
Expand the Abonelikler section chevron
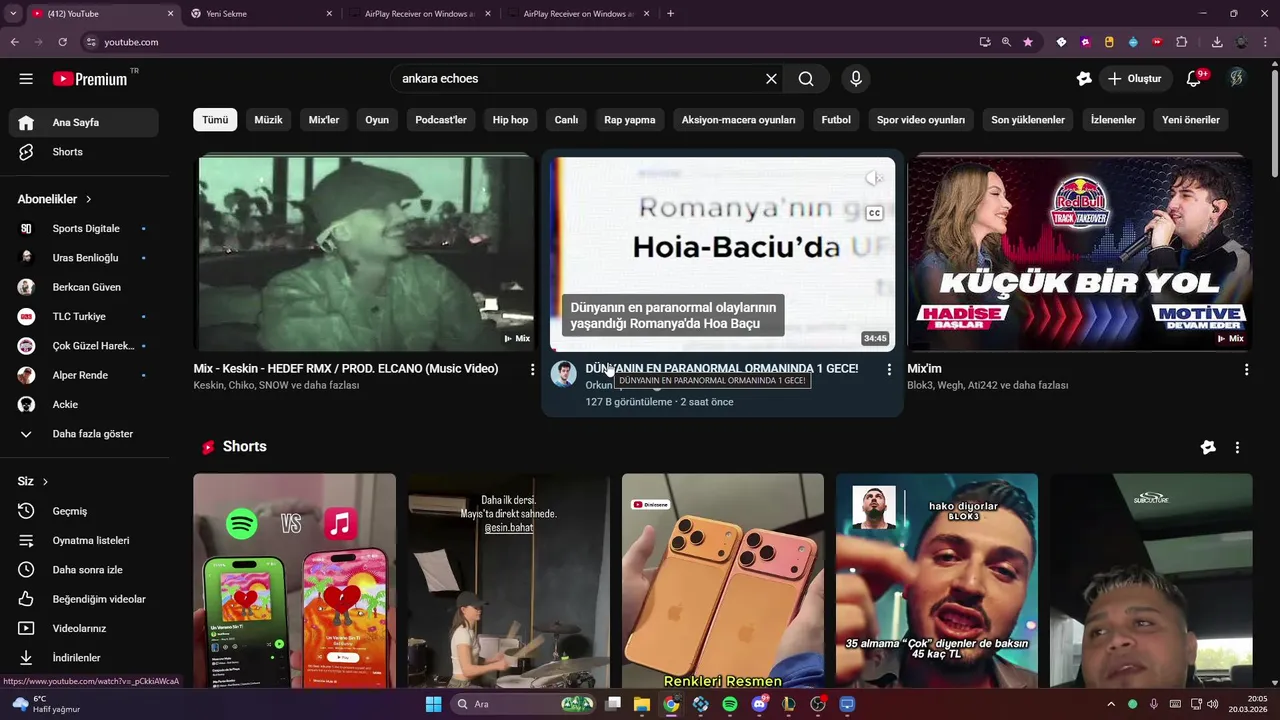click(x=88, y=199)
